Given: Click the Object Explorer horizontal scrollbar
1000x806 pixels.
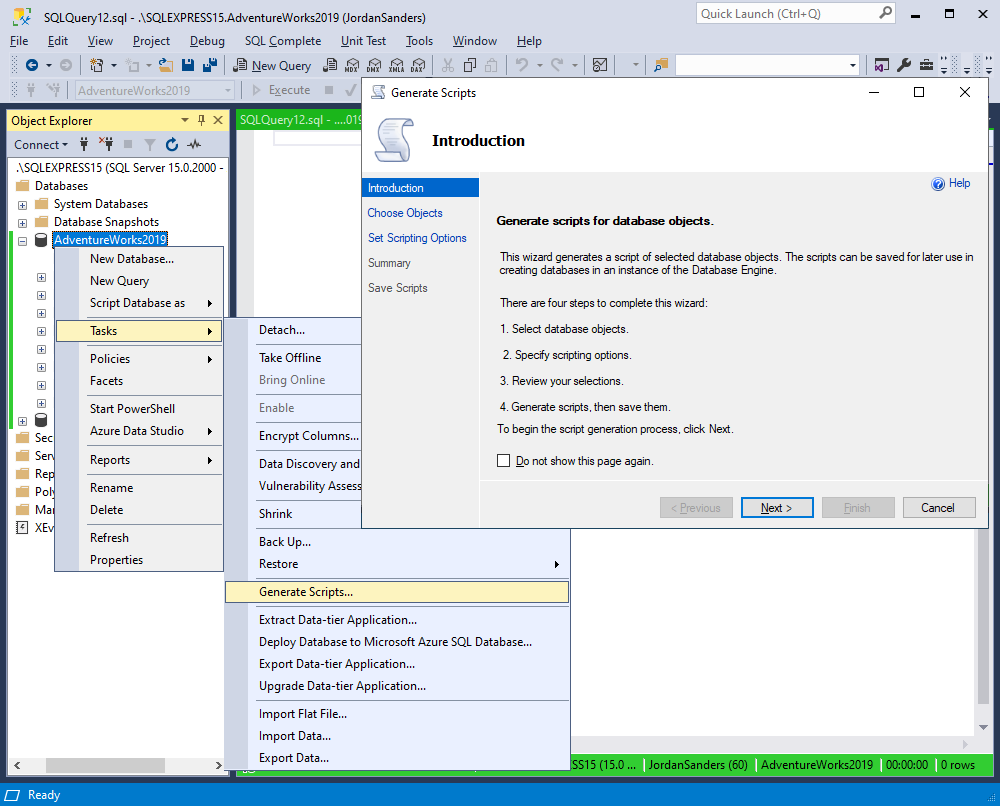Looking at the screenshot, I should point(105,765).
